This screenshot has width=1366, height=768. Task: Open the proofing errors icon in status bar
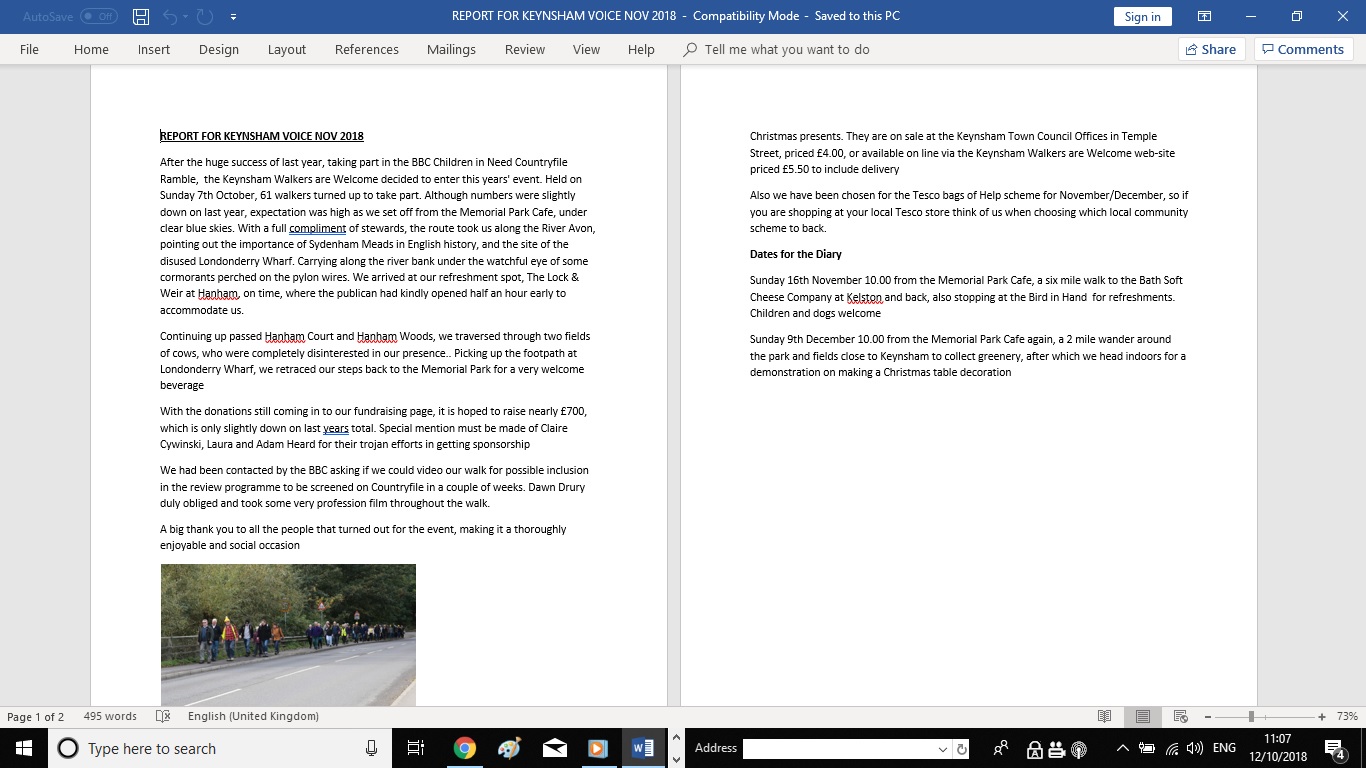pyautogui.click(x=163, y=716)
